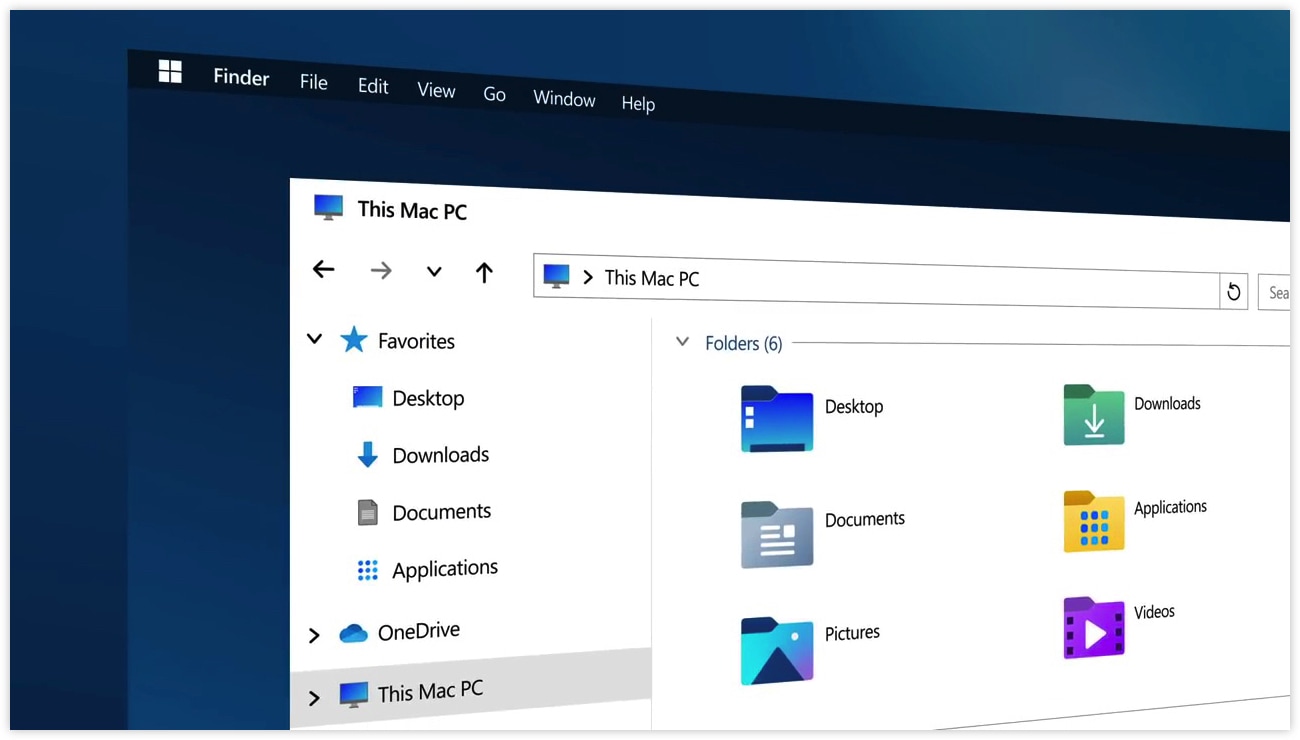Open Downloads from the sidebar
Viewport: 1300px width, 740px height.
[x=441, y=455]
